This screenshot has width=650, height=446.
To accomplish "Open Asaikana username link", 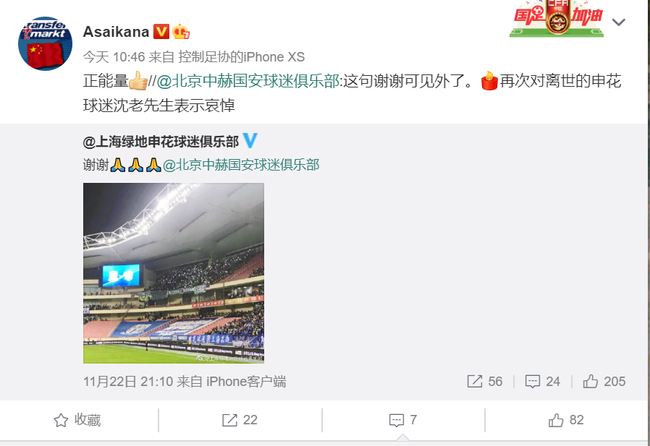I will point(116,32).
